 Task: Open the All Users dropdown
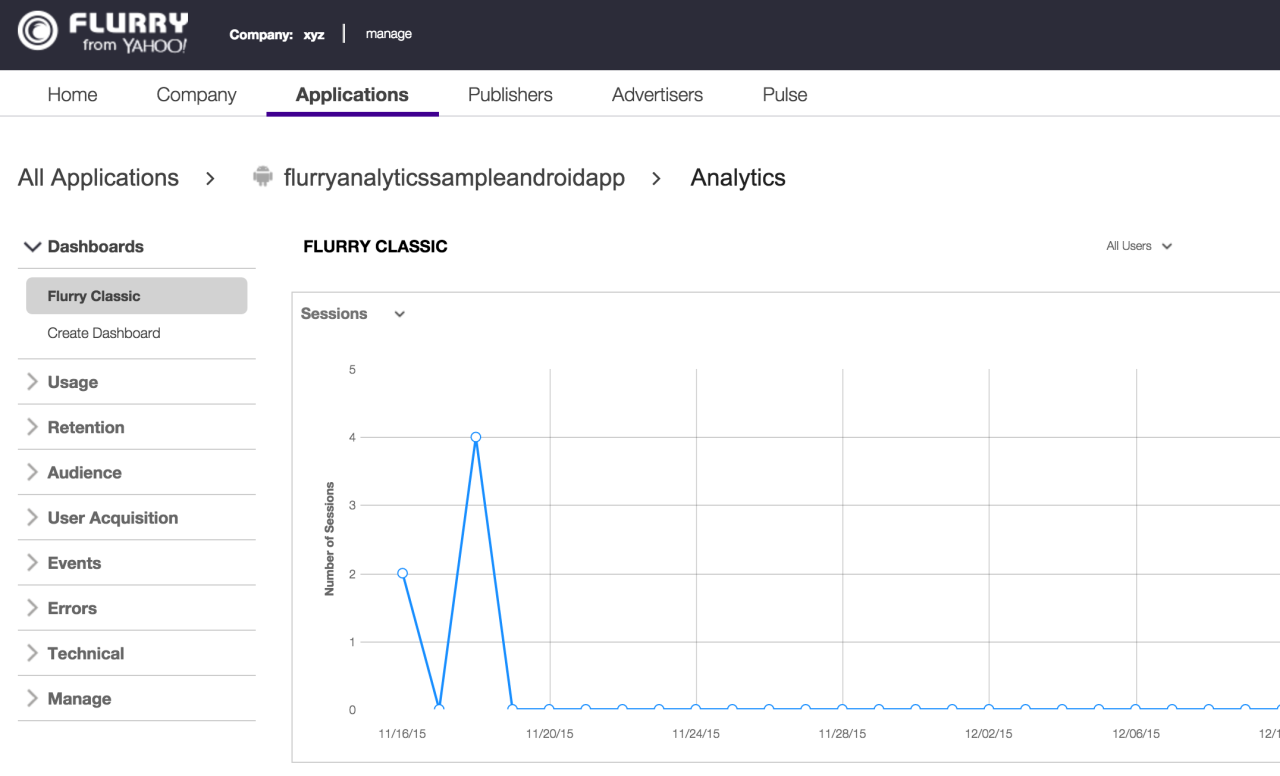1139,246
